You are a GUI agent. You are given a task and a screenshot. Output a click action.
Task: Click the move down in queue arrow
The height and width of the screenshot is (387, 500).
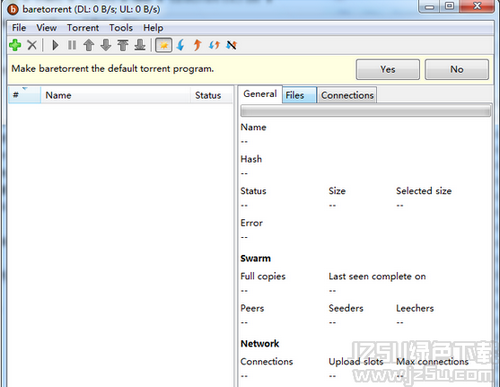click(106, 45)
